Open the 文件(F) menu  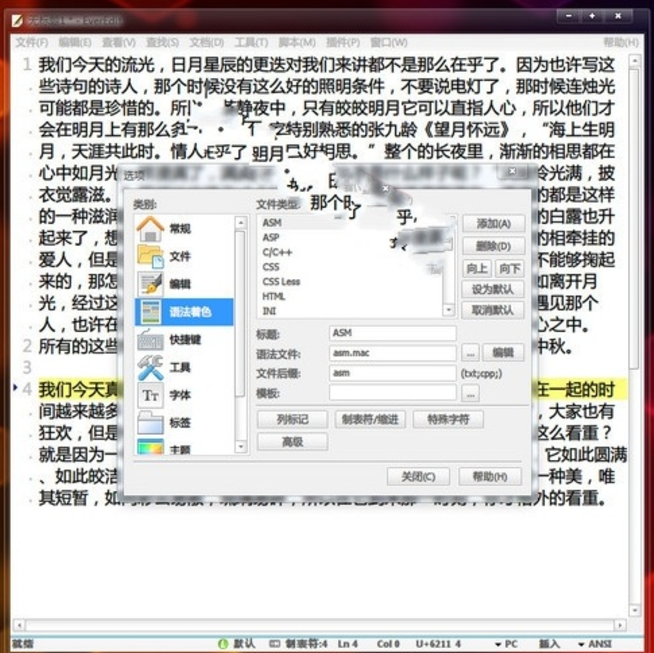point(32,43)
